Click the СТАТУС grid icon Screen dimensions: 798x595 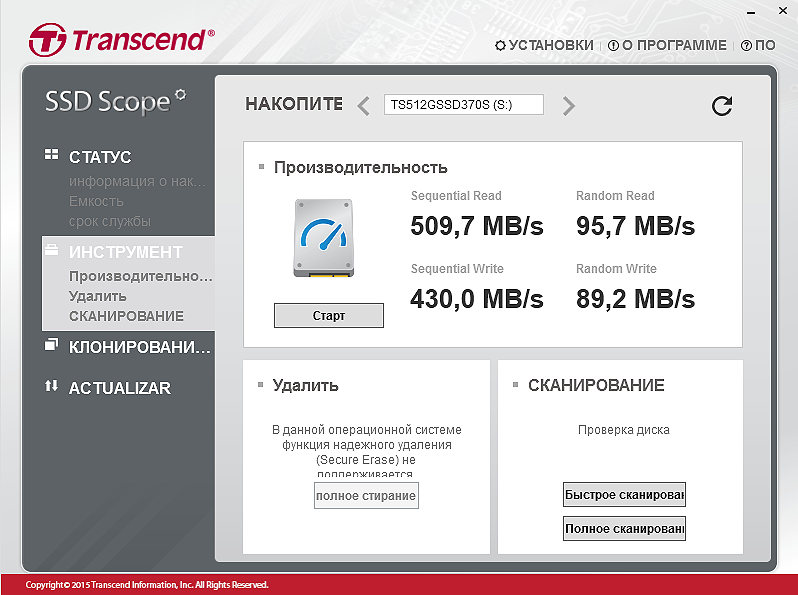pos(51,154)
